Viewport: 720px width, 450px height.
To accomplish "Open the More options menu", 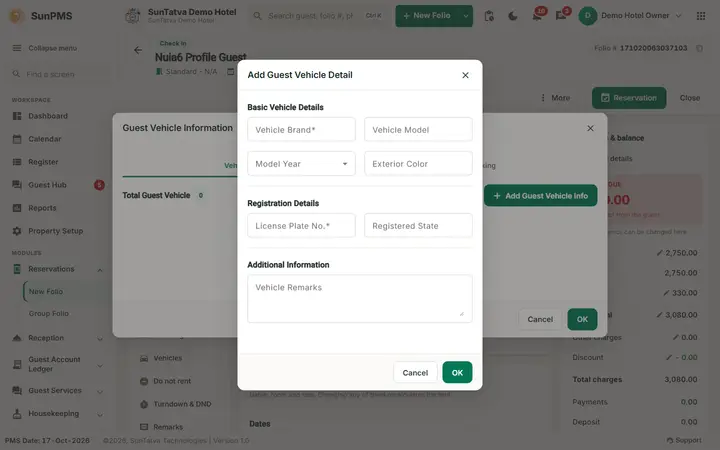I will click(x=555, y=98).
